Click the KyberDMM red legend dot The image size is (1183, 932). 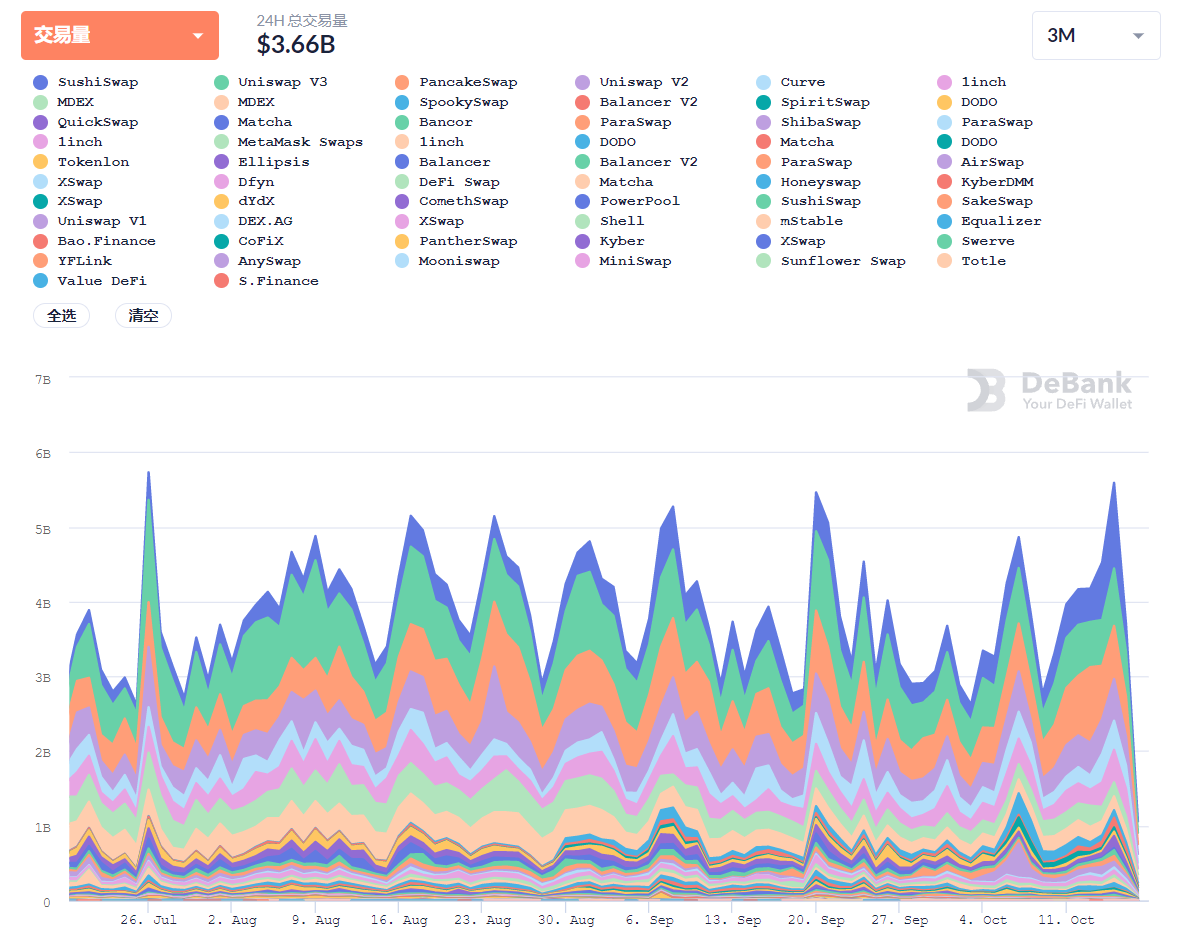tap(945, 182)
